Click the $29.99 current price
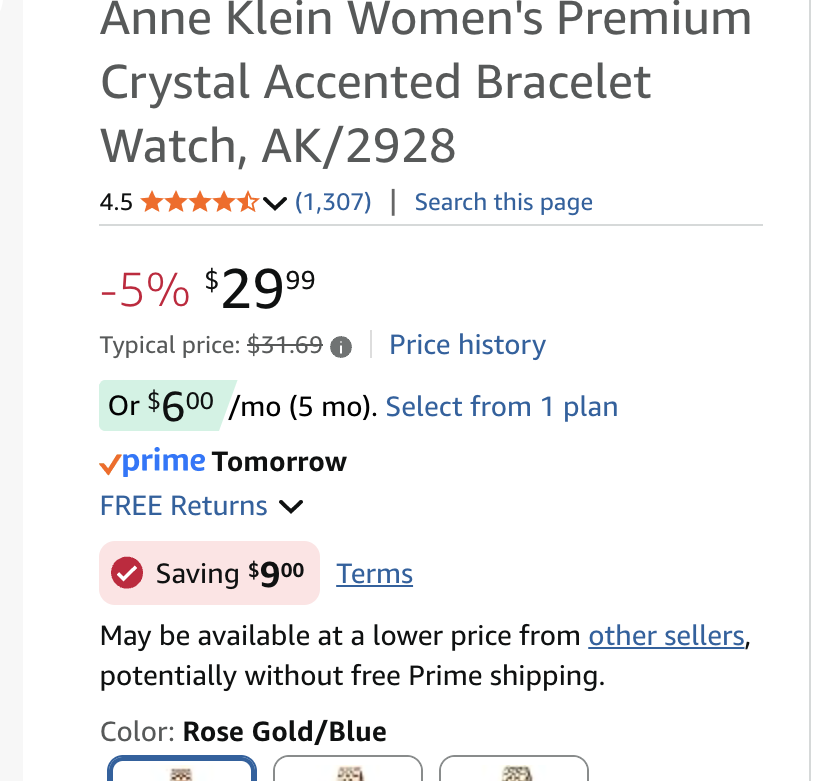The height and width of the screenshot is (781, 820). coord(260,290)
